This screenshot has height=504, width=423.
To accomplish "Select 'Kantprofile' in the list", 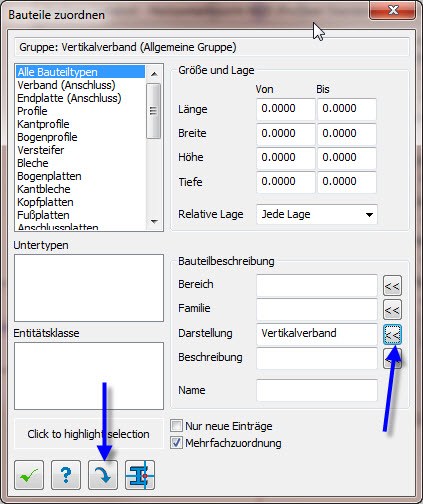I will coord(80,124).
